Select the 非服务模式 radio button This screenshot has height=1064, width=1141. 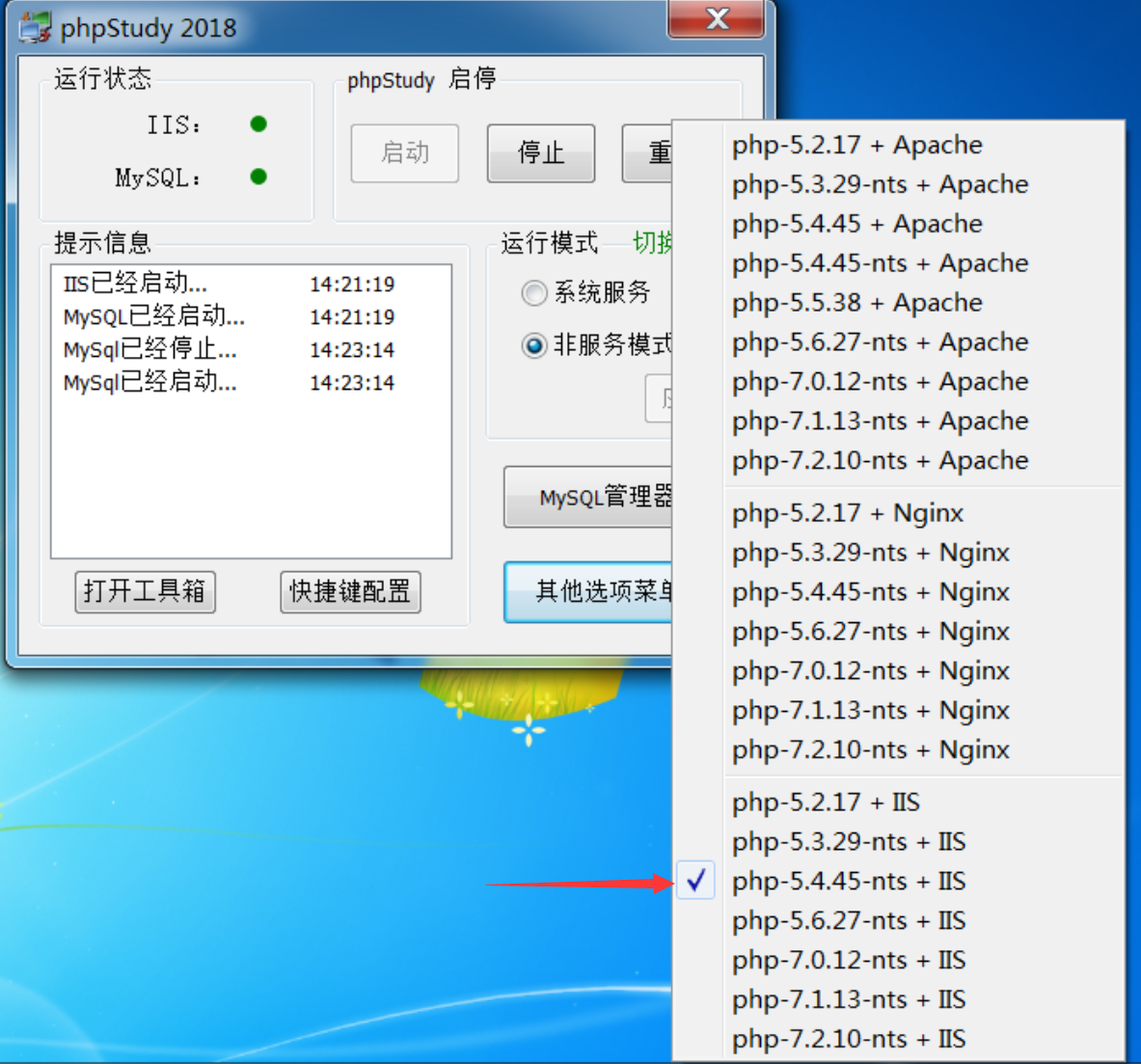click(x=534, y=344)
